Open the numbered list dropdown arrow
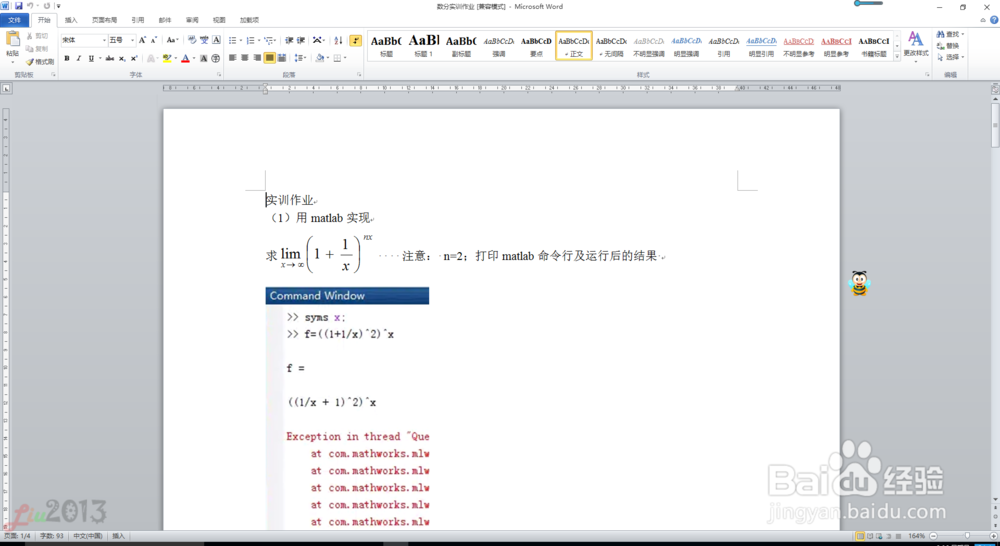 coord(259,40)
